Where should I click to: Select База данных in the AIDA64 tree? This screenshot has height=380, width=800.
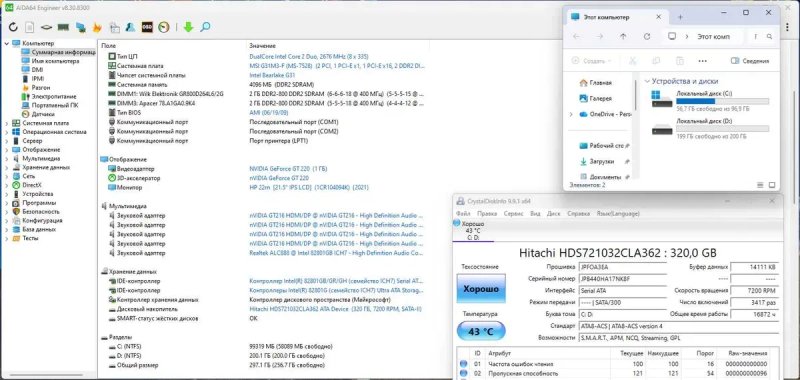pyautogui.click(x=39, y=230)
